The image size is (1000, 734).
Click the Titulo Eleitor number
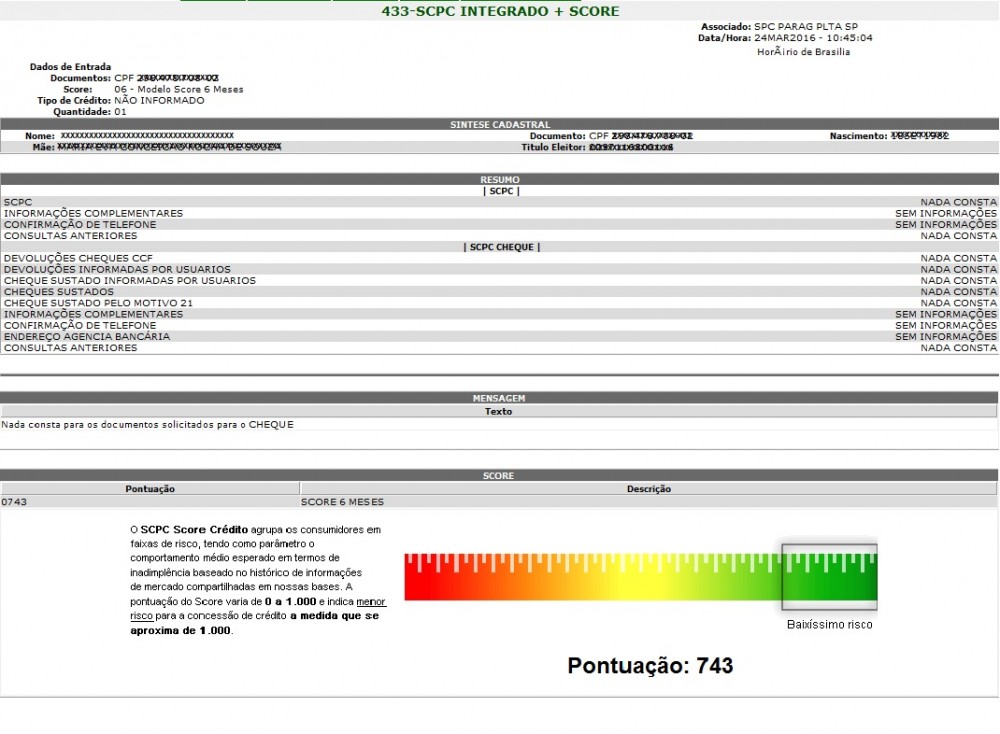pos(631,147)
